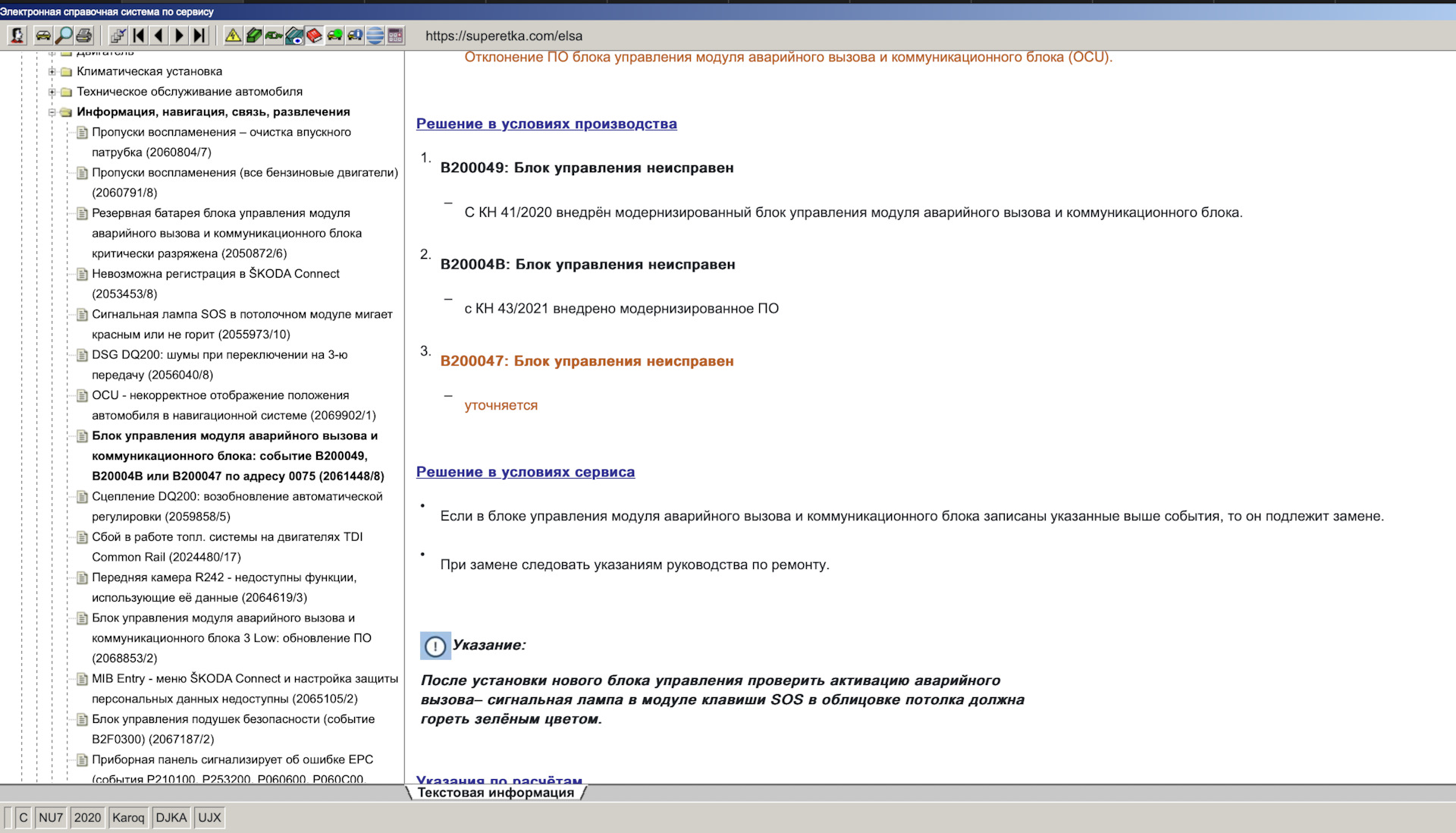
Task: Open Блок управления подушек безопасности entry
Action: point(234,729)
